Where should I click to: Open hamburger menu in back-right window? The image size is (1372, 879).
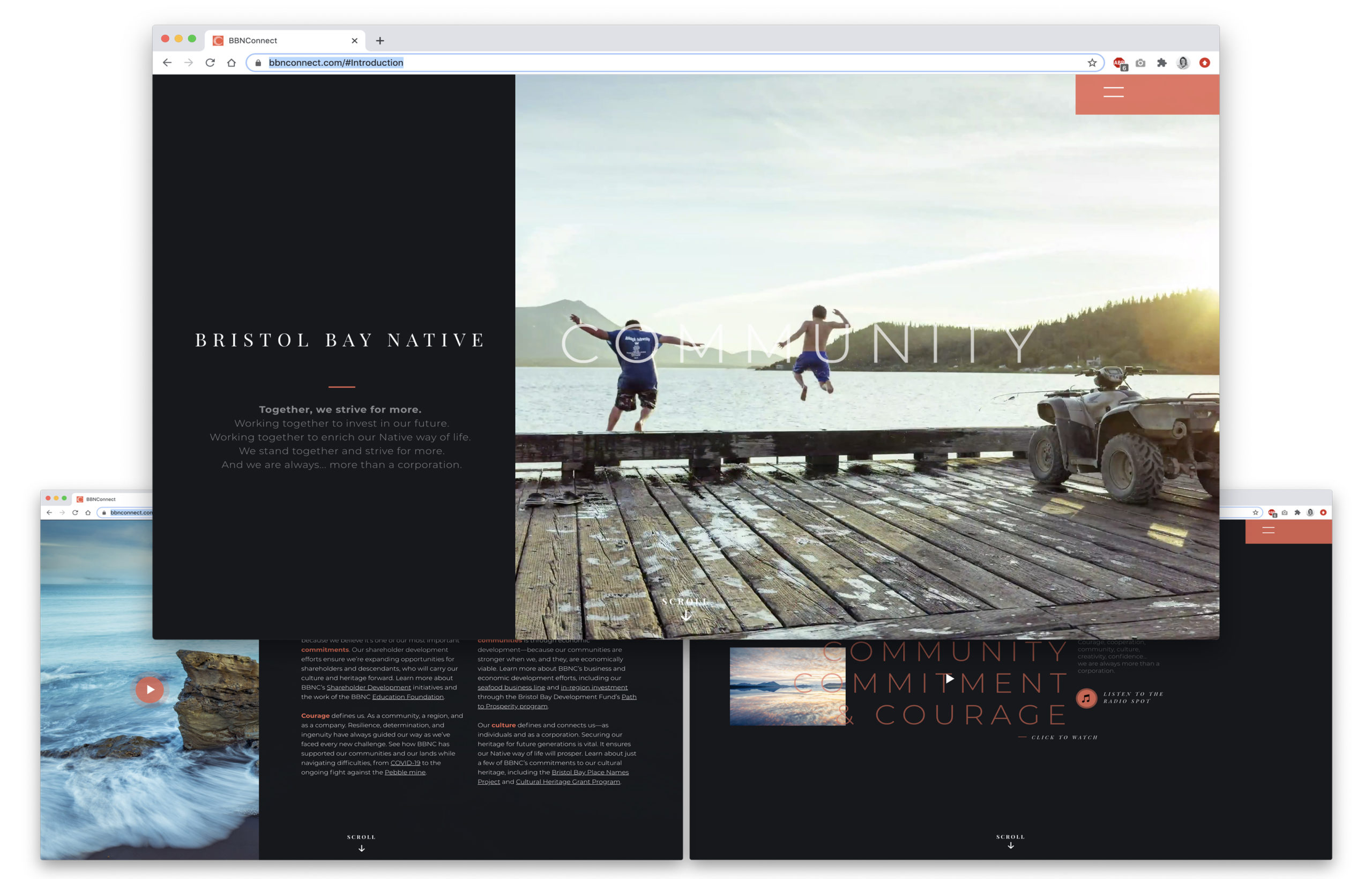[x=1268, y=530]
